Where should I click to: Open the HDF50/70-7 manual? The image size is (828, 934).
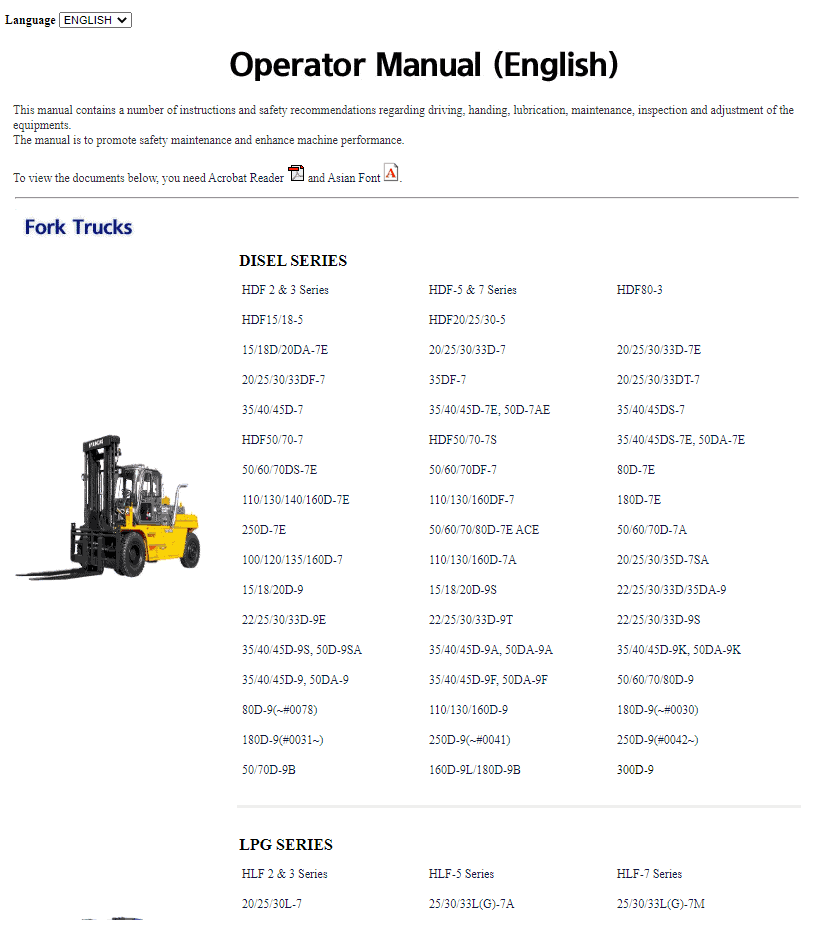click(272, 440)
